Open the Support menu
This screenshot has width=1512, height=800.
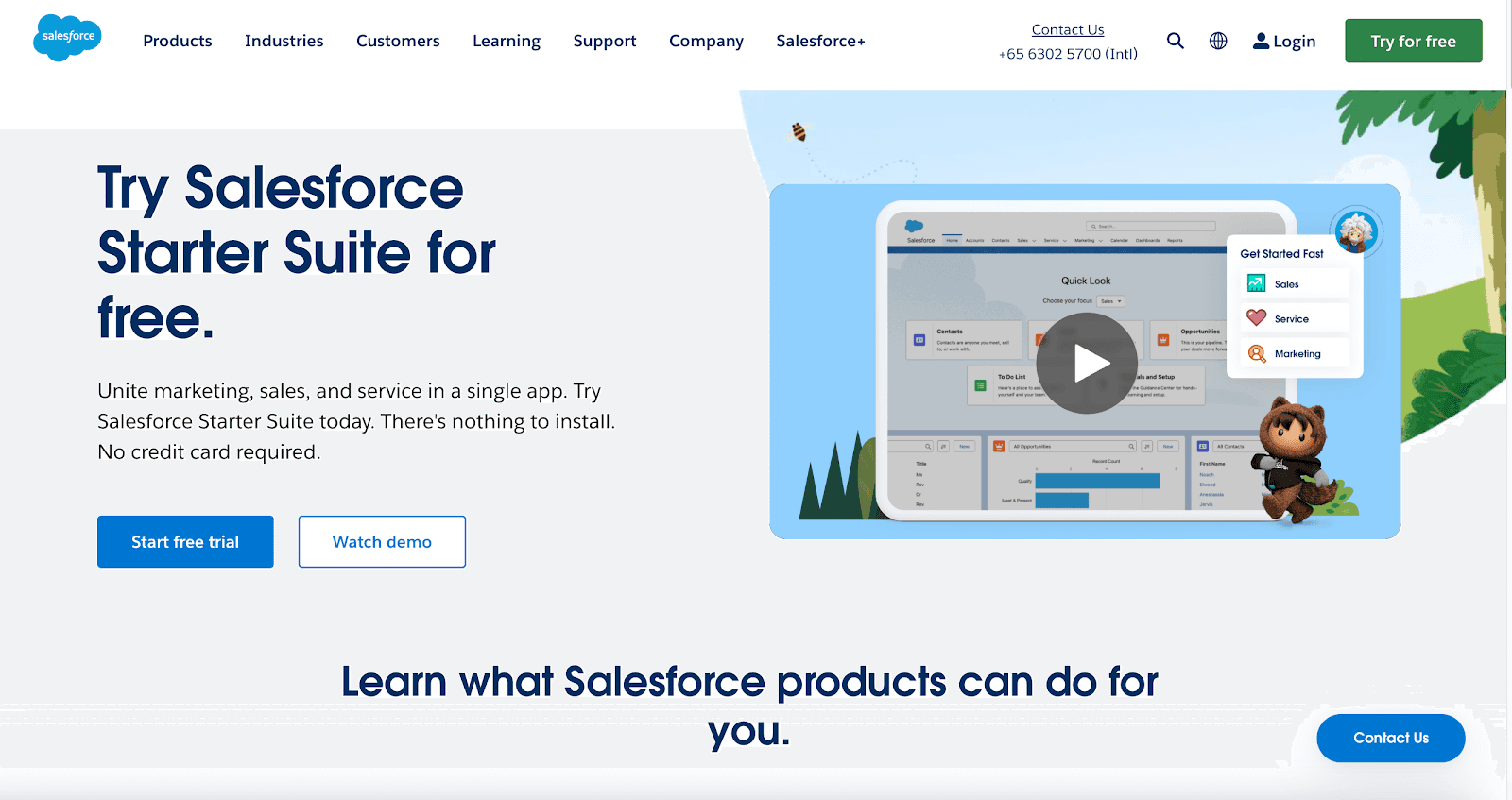[605, 41]
